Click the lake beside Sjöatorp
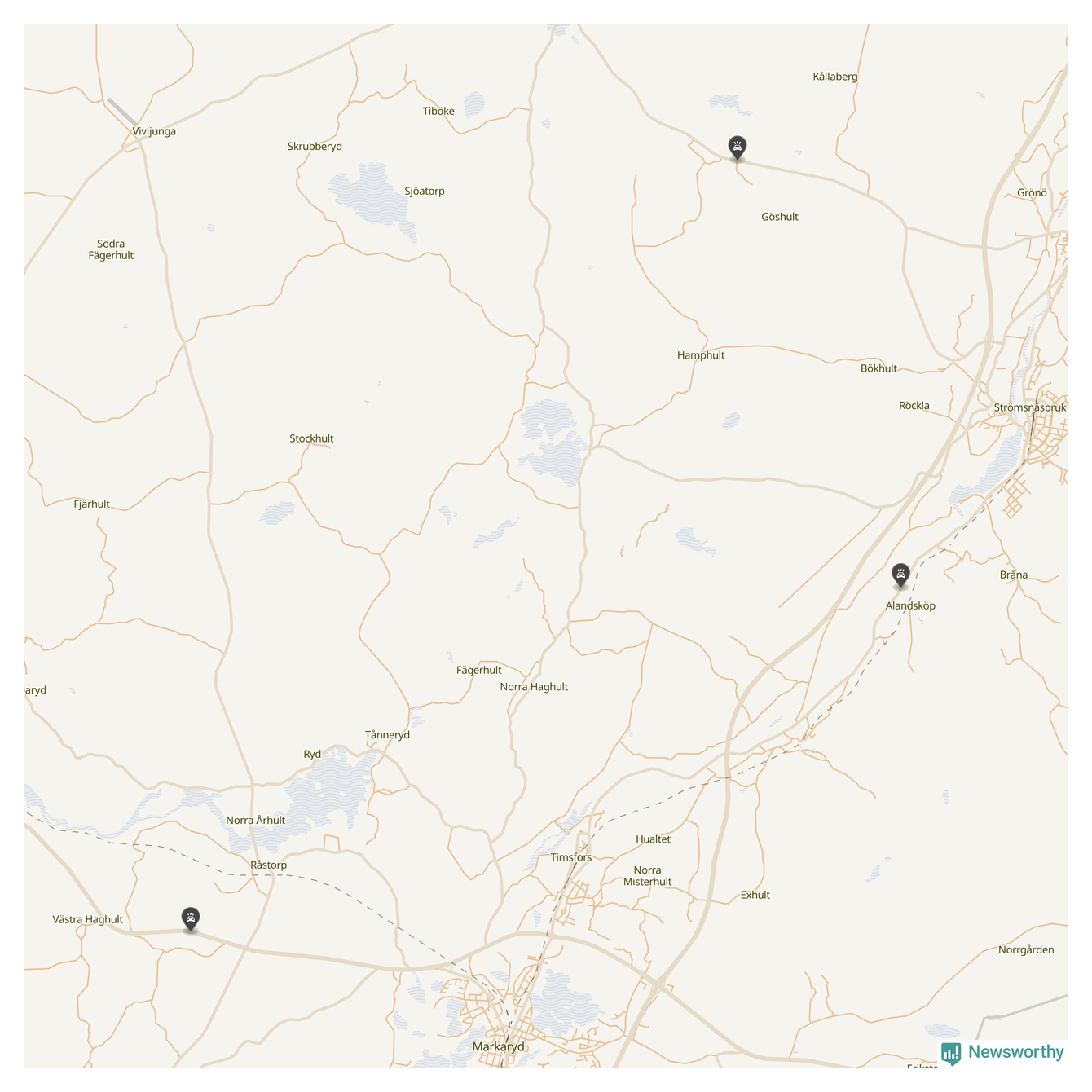Screen dimensions: 1092x1092 [x=371, y=200]
